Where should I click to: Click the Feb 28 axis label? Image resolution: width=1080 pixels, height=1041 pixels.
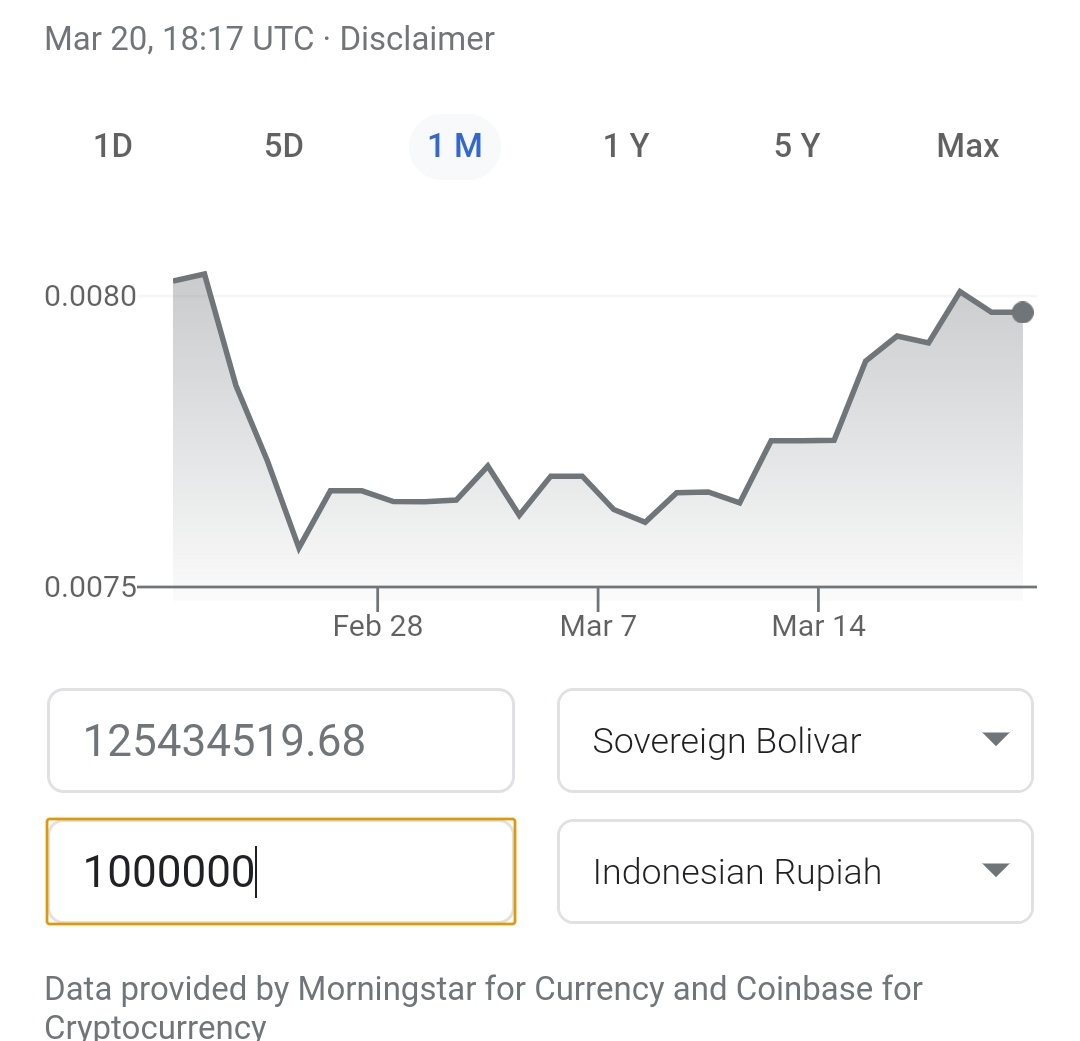tap(377, 626)
